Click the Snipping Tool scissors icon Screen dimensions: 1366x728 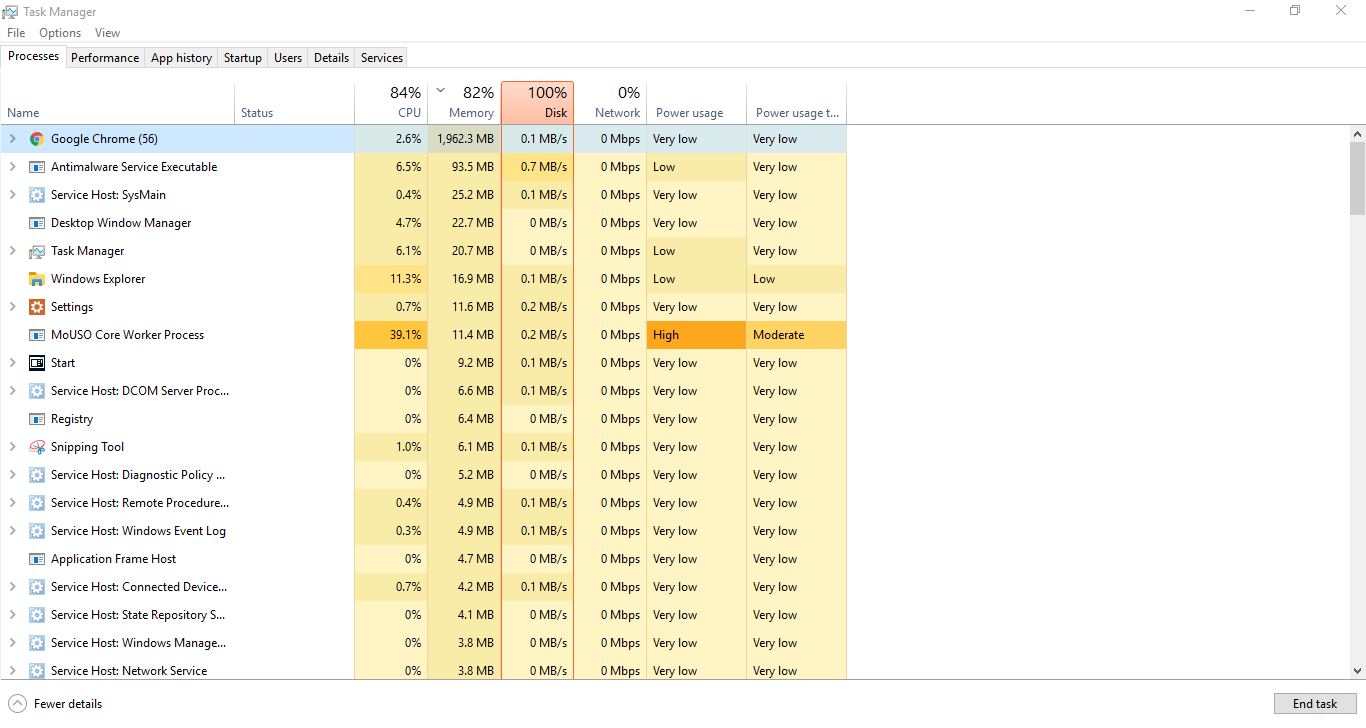click(37, 447)
